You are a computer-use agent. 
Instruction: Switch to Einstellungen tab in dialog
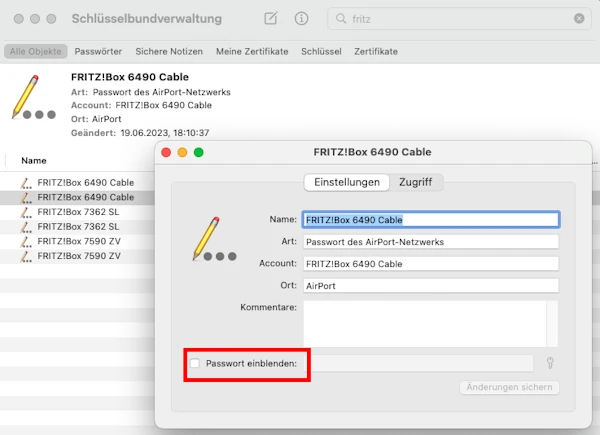347,182
